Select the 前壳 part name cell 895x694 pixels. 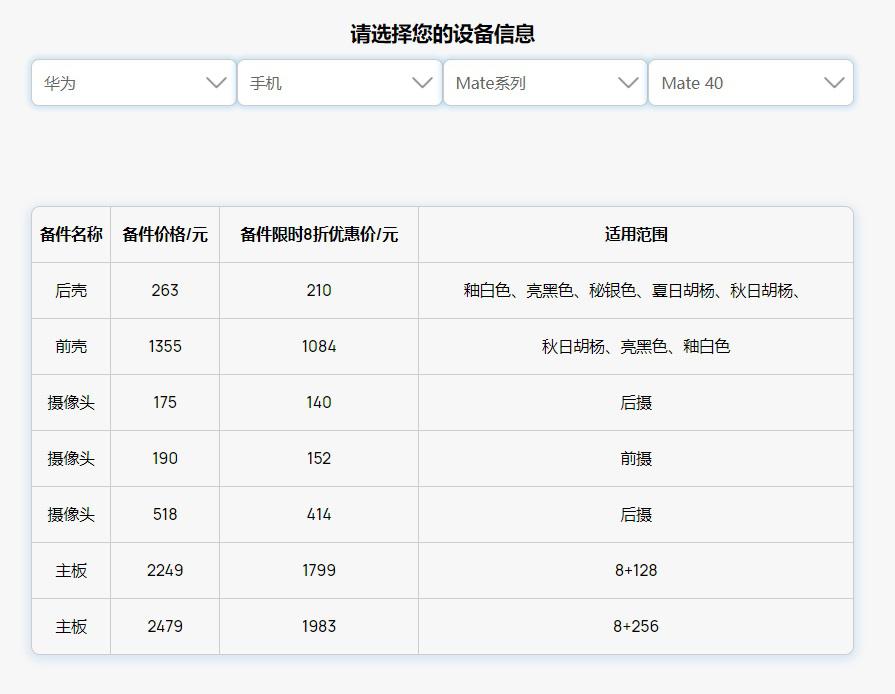(x=71, y=347)
